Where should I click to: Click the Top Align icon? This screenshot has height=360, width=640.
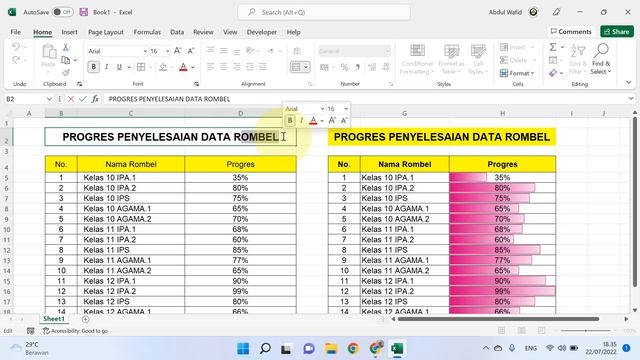tap(211, 51)
